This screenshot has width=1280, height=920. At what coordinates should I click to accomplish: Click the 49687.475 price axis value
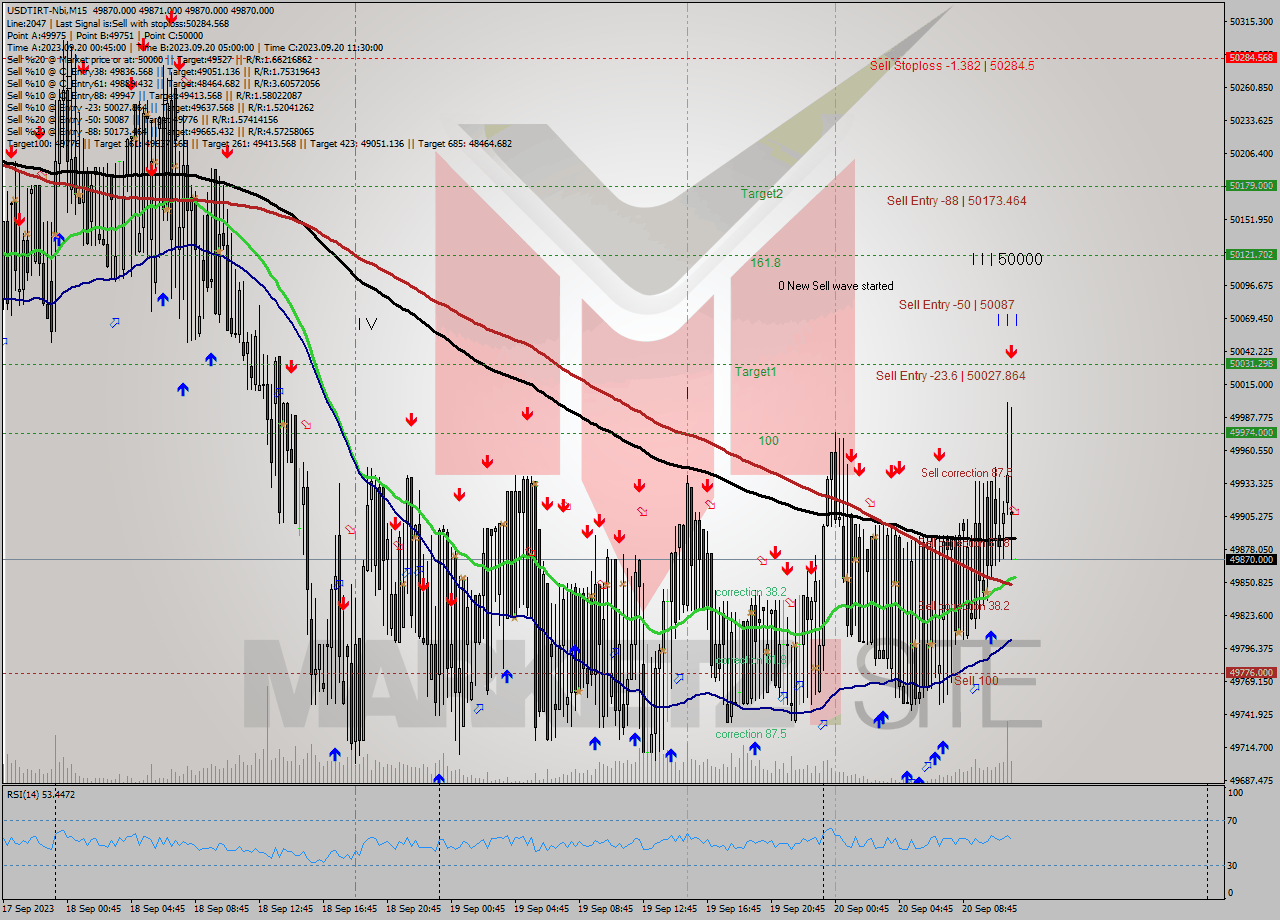click(1251, 780)
